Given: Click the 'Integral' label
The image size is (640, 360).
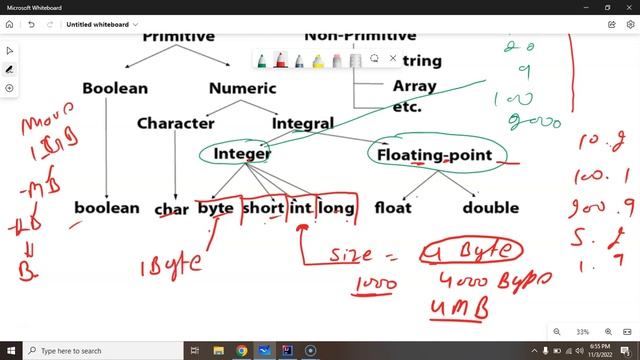Looking at the screenshot, I should click(x=303, y=124).
